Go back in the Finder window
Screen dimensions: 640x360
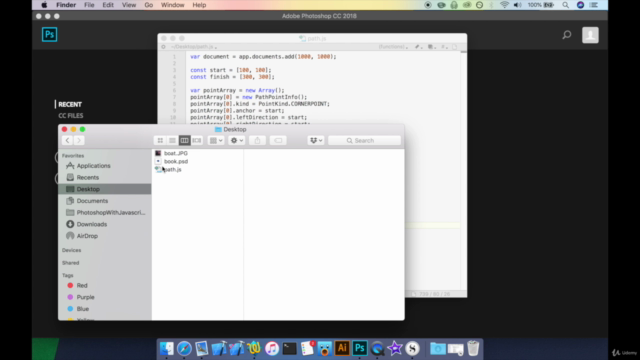click(x=67, y=140)
